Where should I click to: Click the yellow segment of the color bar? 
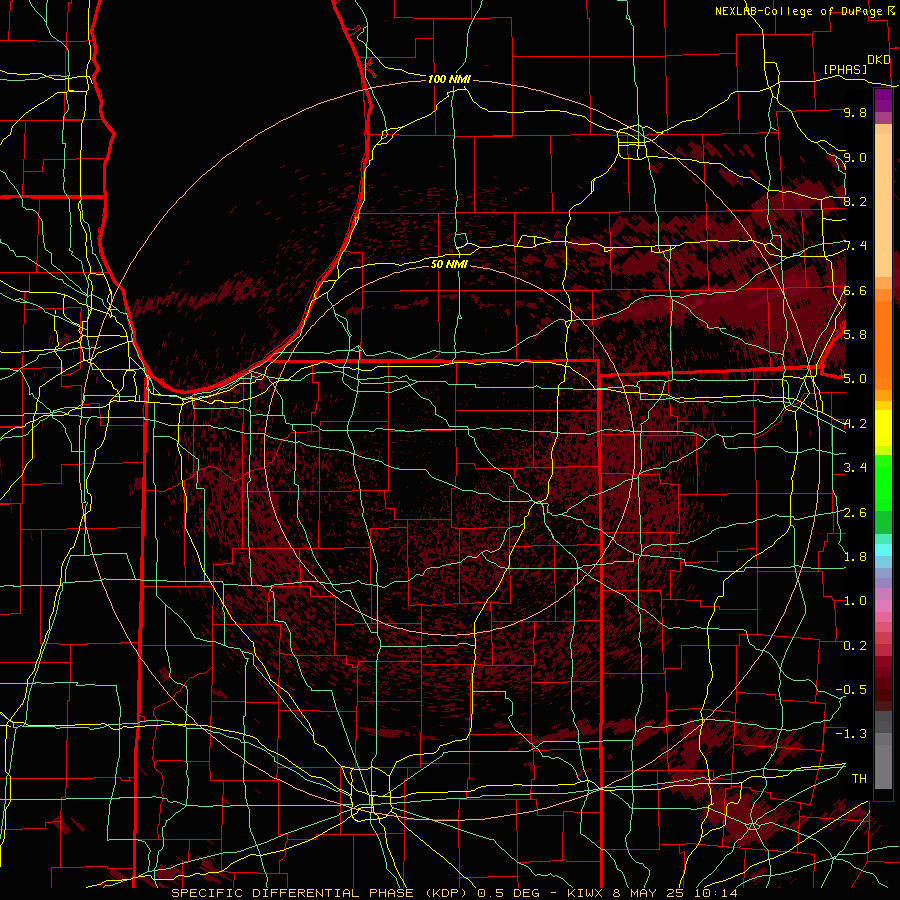[883, 428]
